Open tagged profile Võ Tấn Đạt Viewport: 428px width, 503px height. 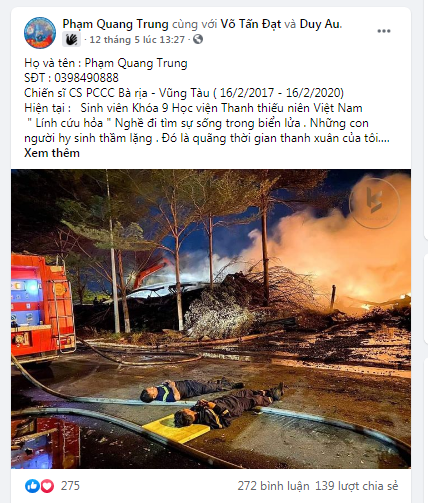pyautogui.click(x=251, y=24)
